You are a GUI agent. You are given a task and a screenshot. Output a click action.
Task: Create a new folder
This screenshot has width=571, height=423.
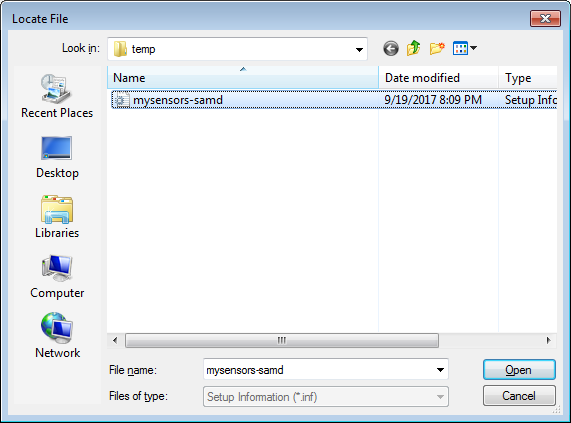437,48
